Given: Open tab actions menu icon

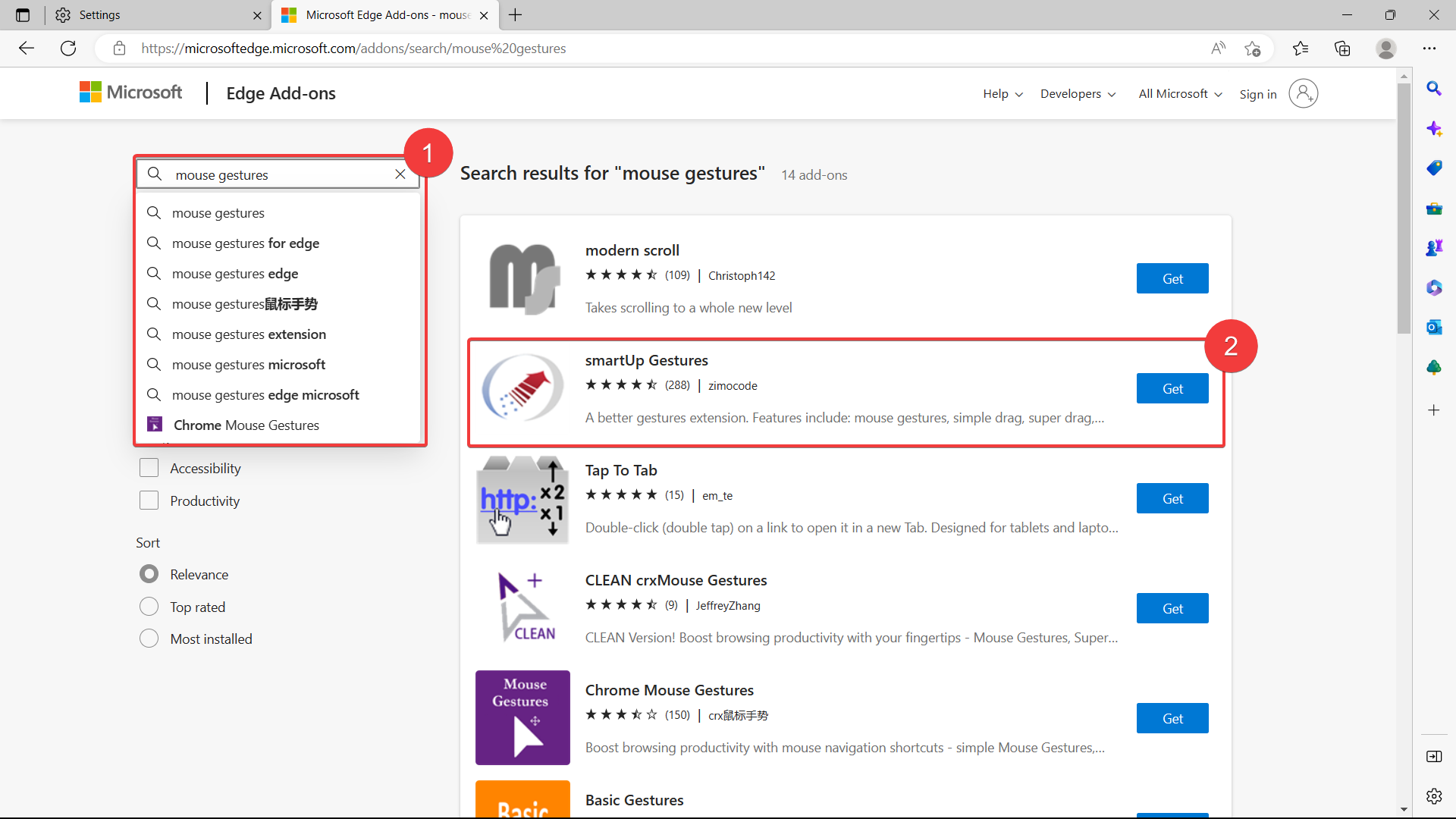Looking at the screenshot, I should pos(23,15).
